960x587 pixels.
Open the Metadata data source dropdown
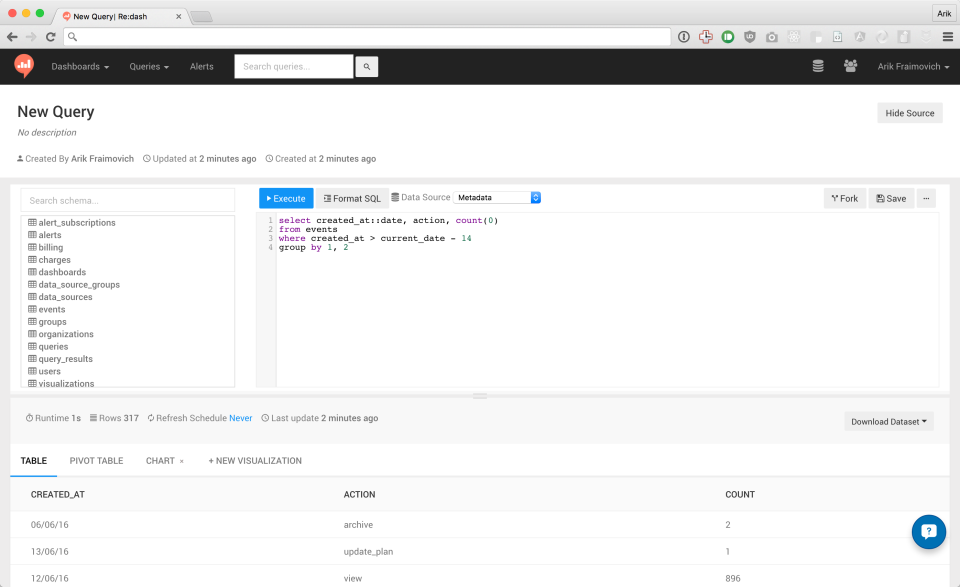click(x=497, y=197)
